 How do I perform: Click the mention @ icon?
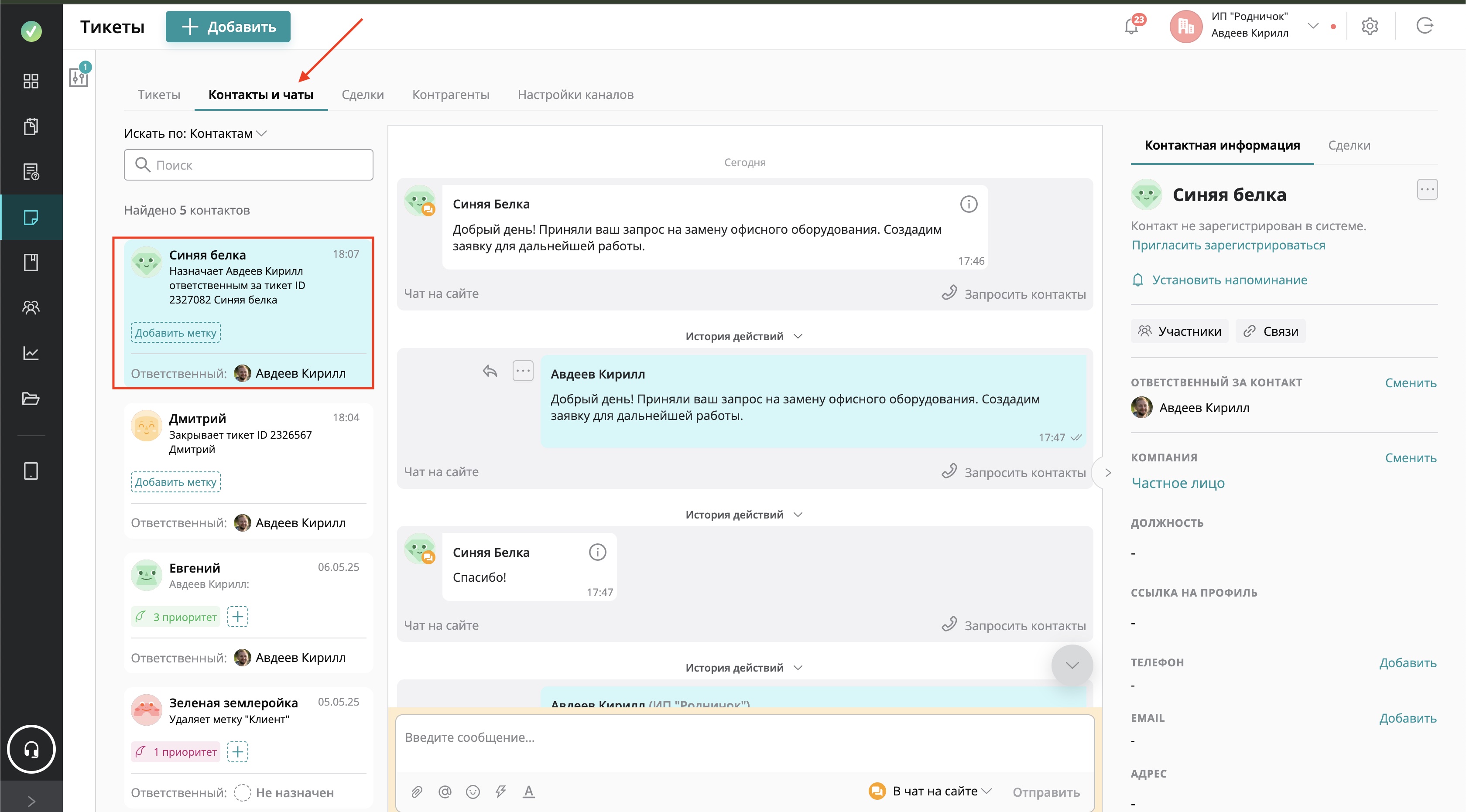[445, 792]
